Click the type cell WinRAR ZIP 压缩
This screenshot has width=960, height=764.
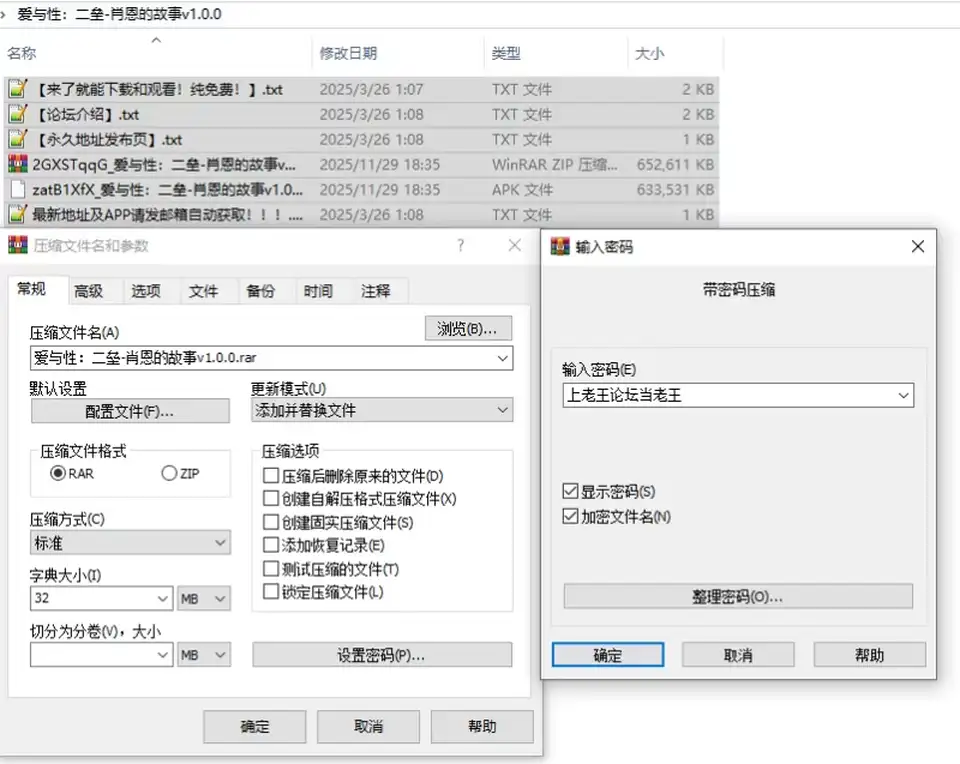tap(555, 165)
